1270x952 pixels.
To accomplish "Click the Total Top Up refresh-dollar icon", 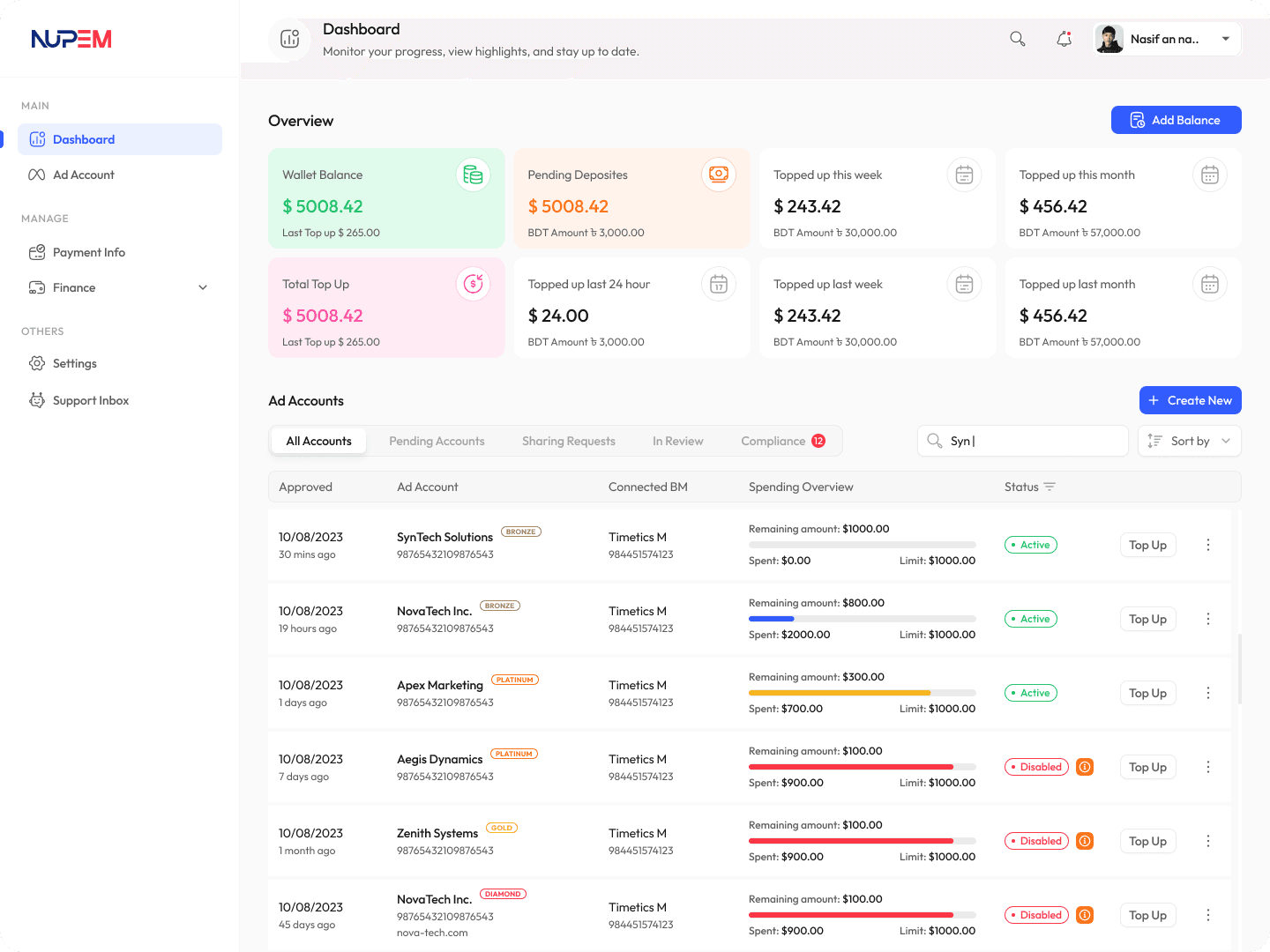I will tap(473, 284).
